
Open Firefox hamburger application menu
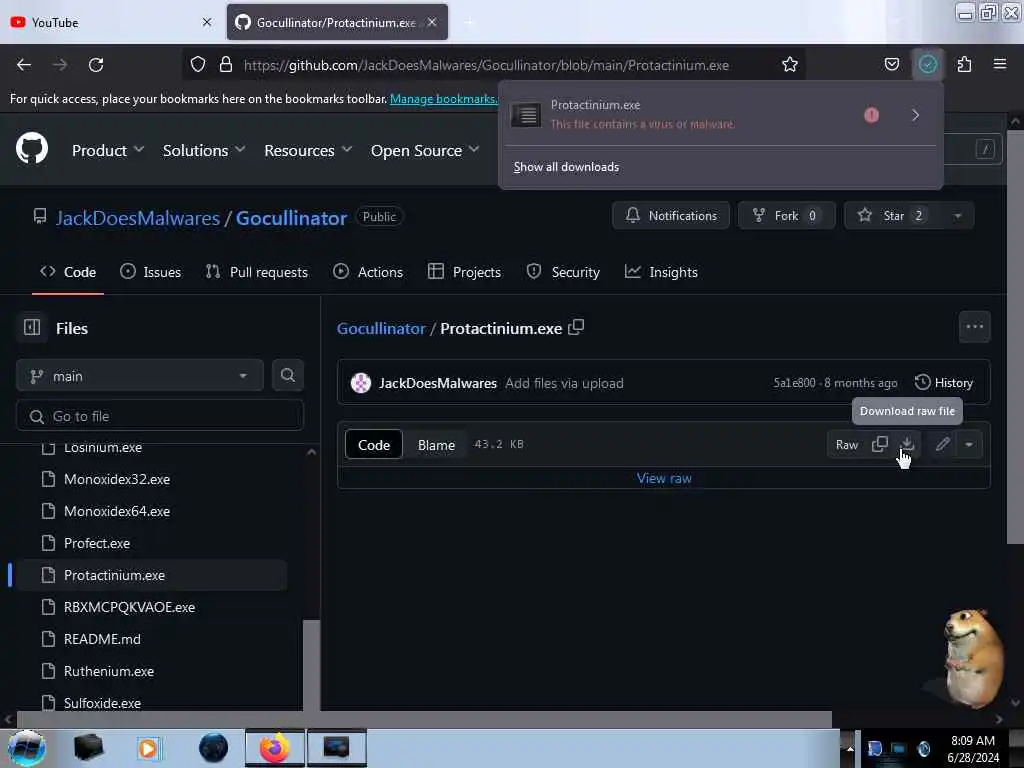coord(999,64)
